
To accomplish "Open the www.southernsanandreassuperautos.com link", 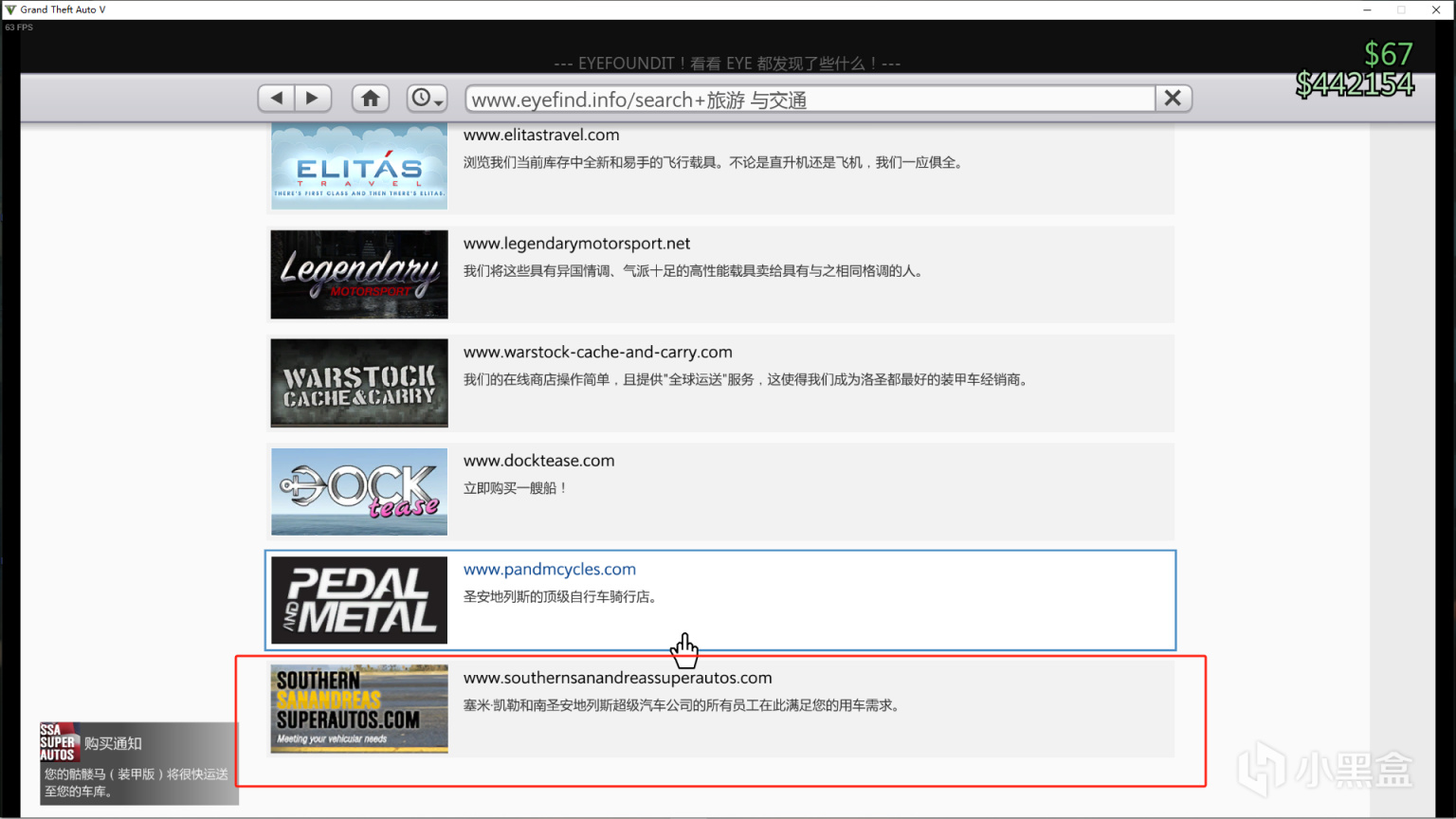I will click(x=618, y=678).
